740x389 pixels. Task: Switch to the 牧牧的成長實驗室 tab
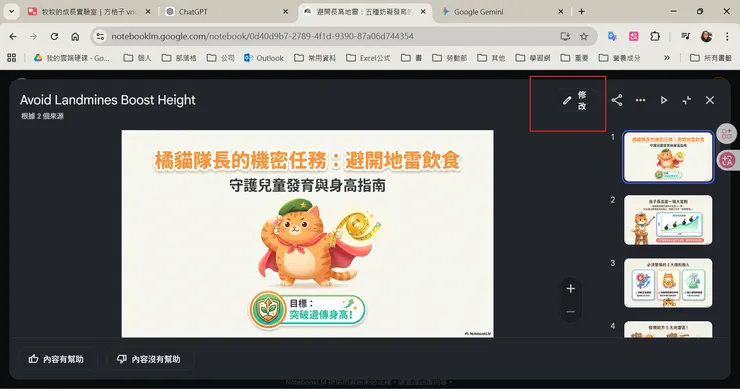coord(89,12)
